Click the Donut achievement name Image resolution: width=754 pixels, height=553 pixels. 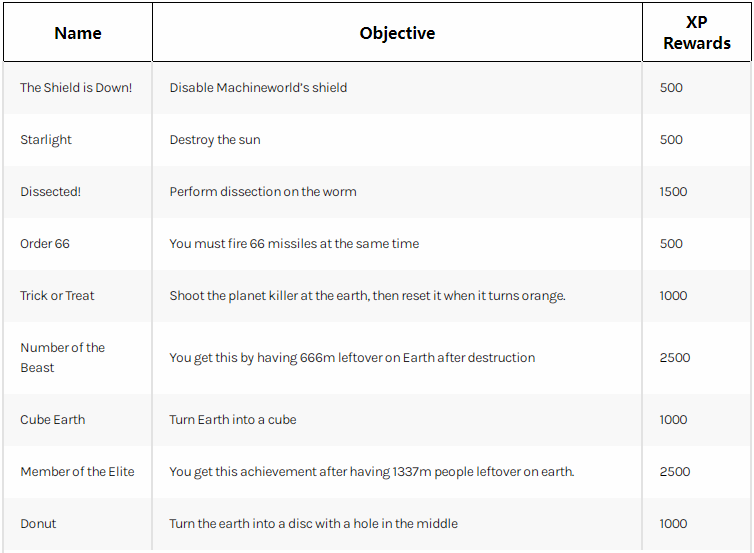(38, 523)
